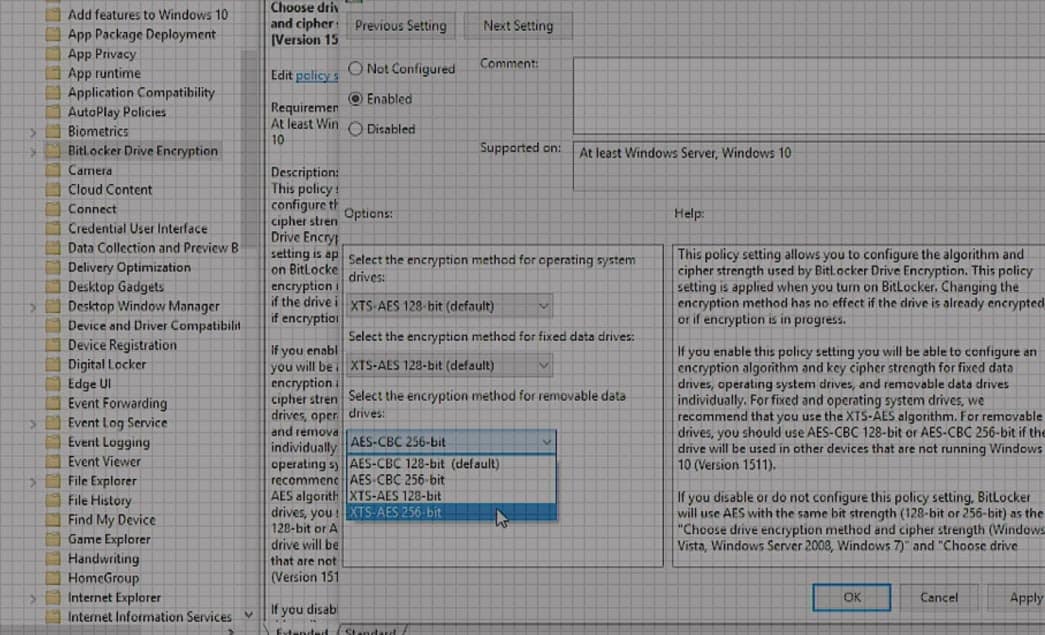
Task: Choose XTS-AES 128-bit from the dropdown list
Action: (451, 496)
